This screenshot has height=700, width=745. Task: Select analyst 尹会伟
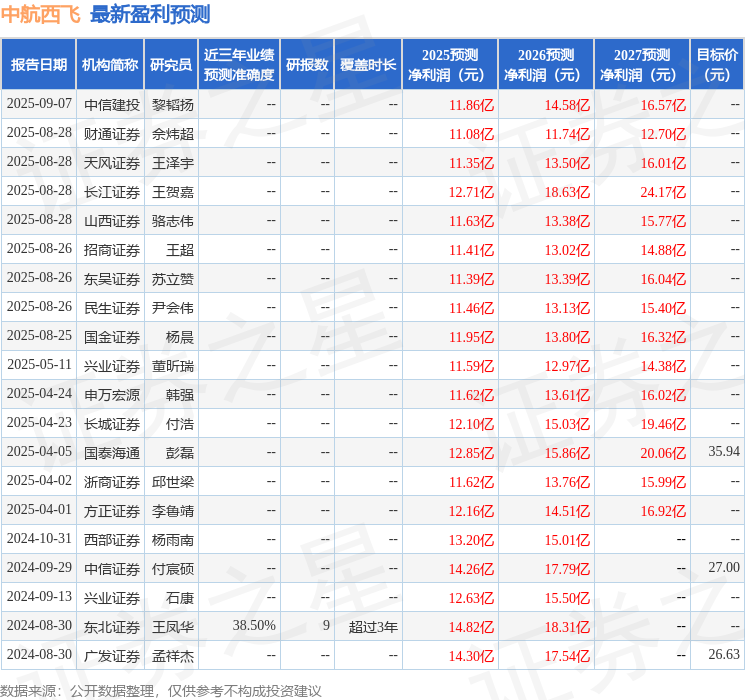point(173,308)
